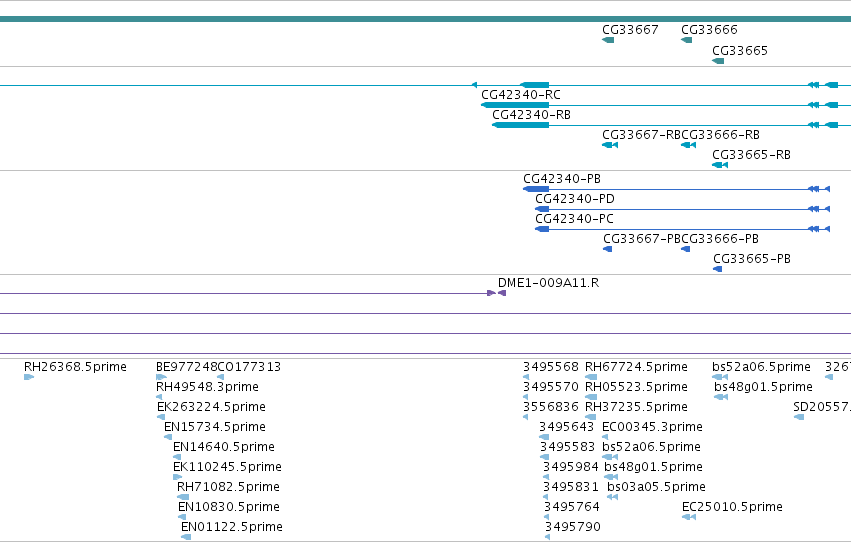
Task: Select EST label RH26368.5prime
Action: pos(75,367)
